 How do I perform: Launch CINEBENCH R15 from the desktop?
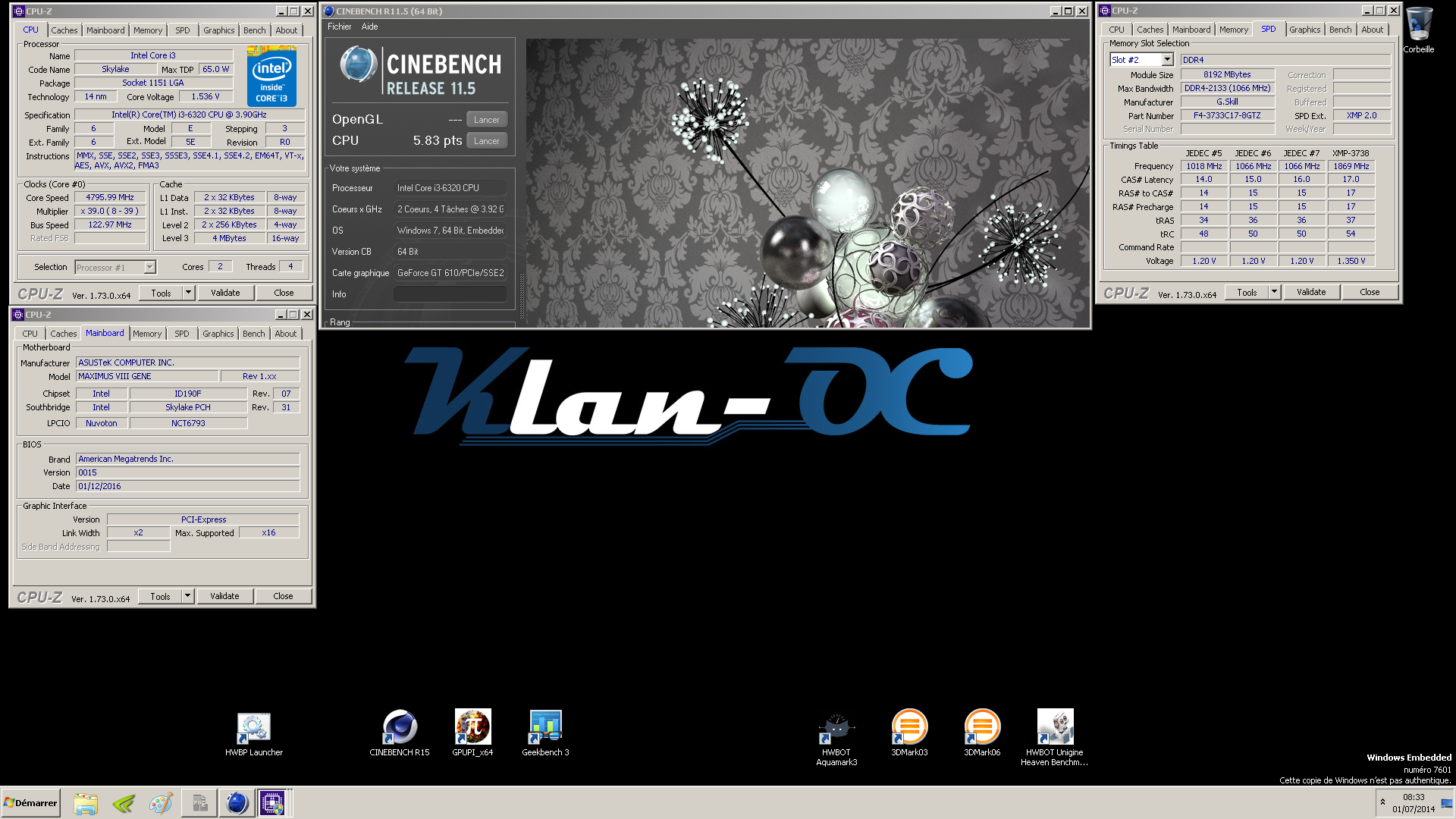pyautogui.click(x=400, y=733)
